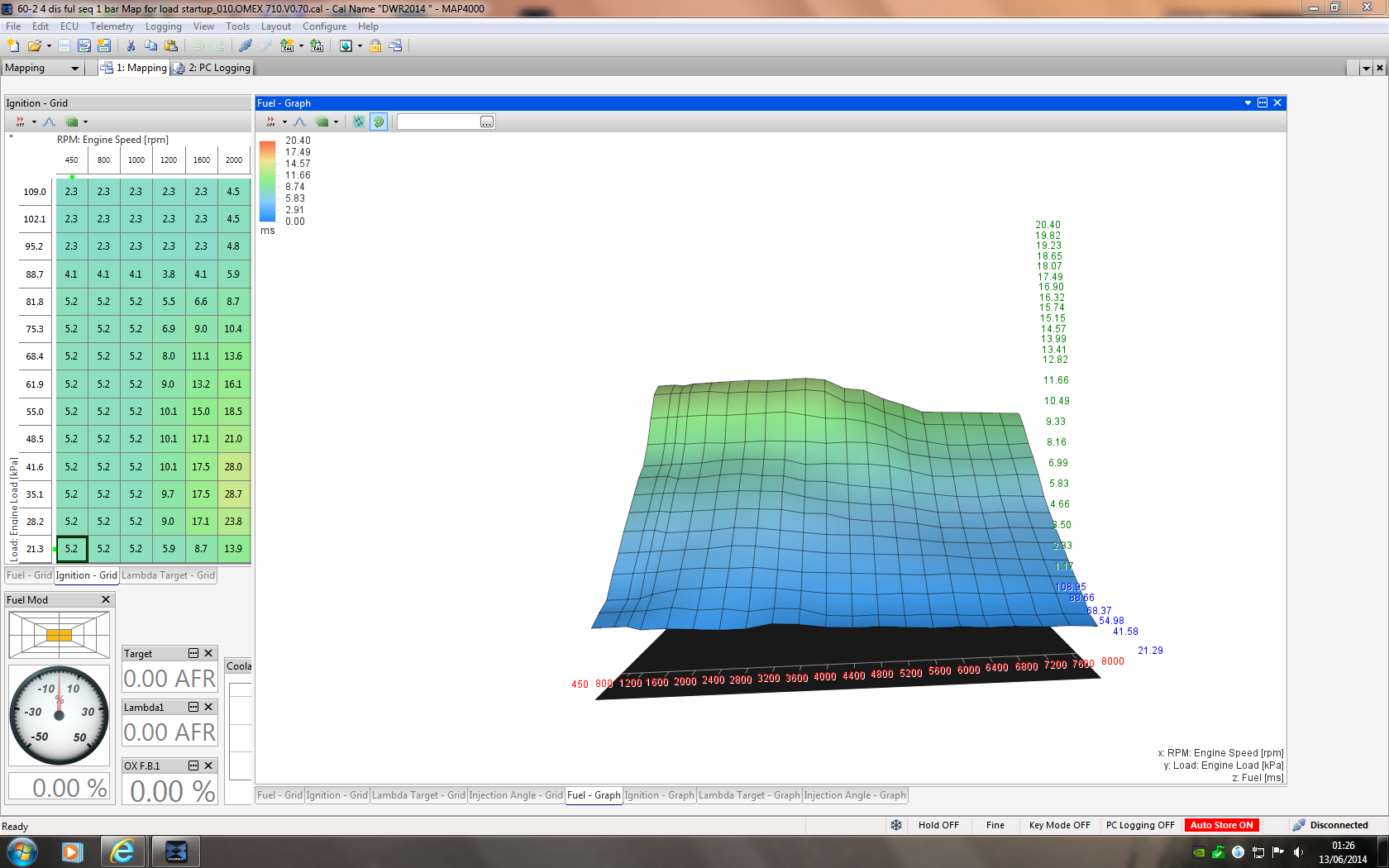Expand layers dropdown in Ignition Grid toolbar
The image size is (1389, 868).
click(85, 122)
